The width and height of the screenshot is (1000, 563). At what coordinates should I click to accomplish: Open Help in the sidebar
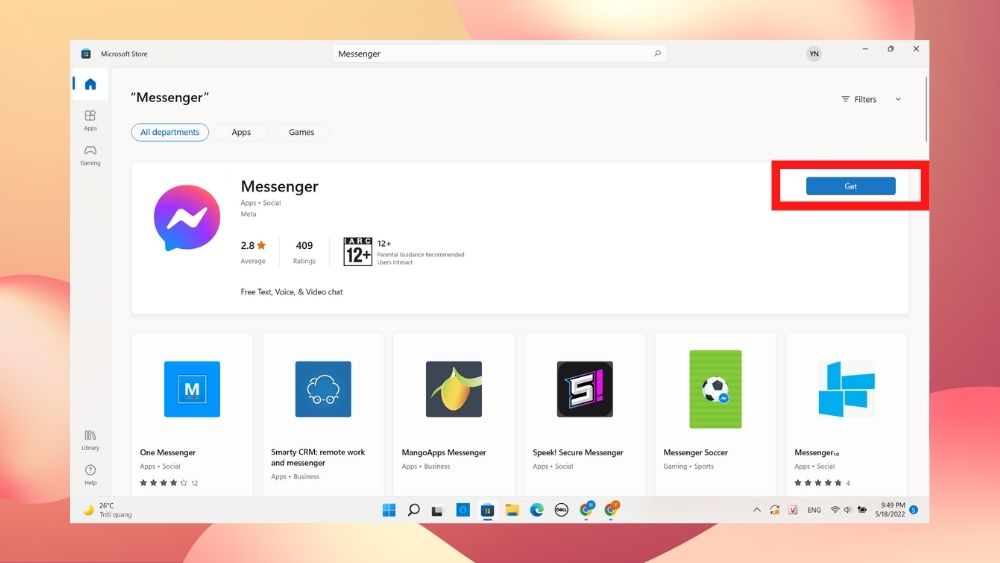[x=90, y=474]
